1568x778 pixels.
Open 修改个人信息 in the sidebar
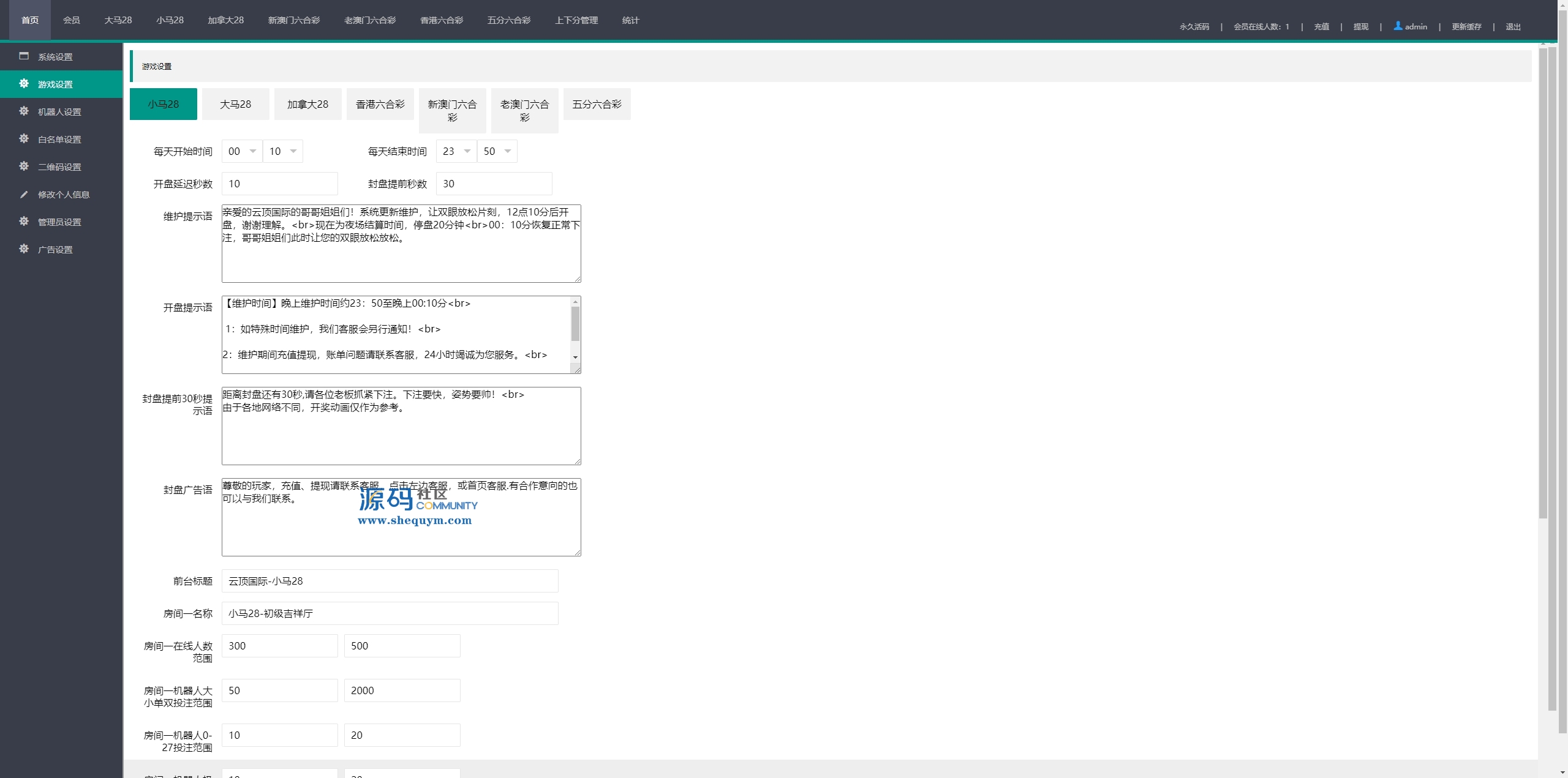pyautogui.click(x=61, y=194)
